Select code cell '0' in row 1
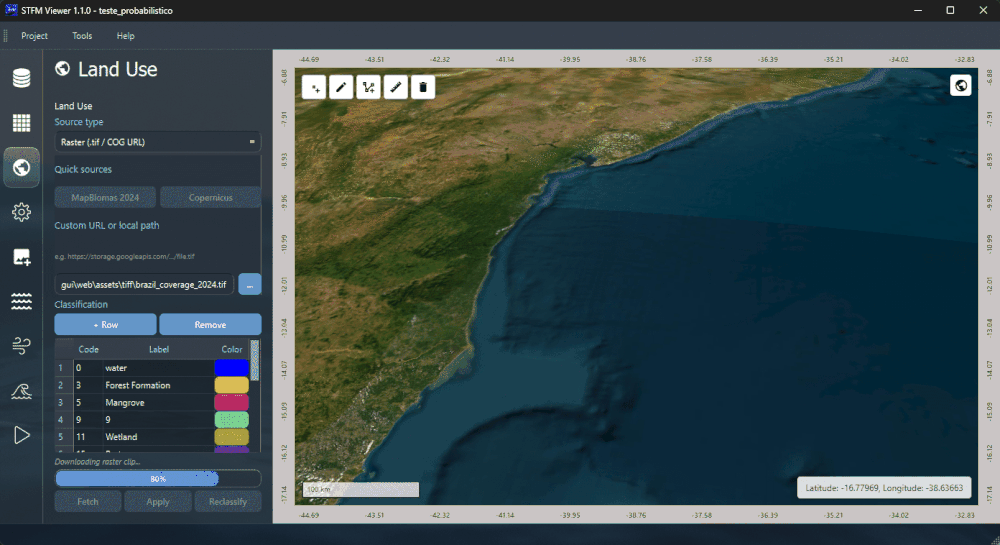Viewport: 1000px width, 545px height. click(88, 368)
